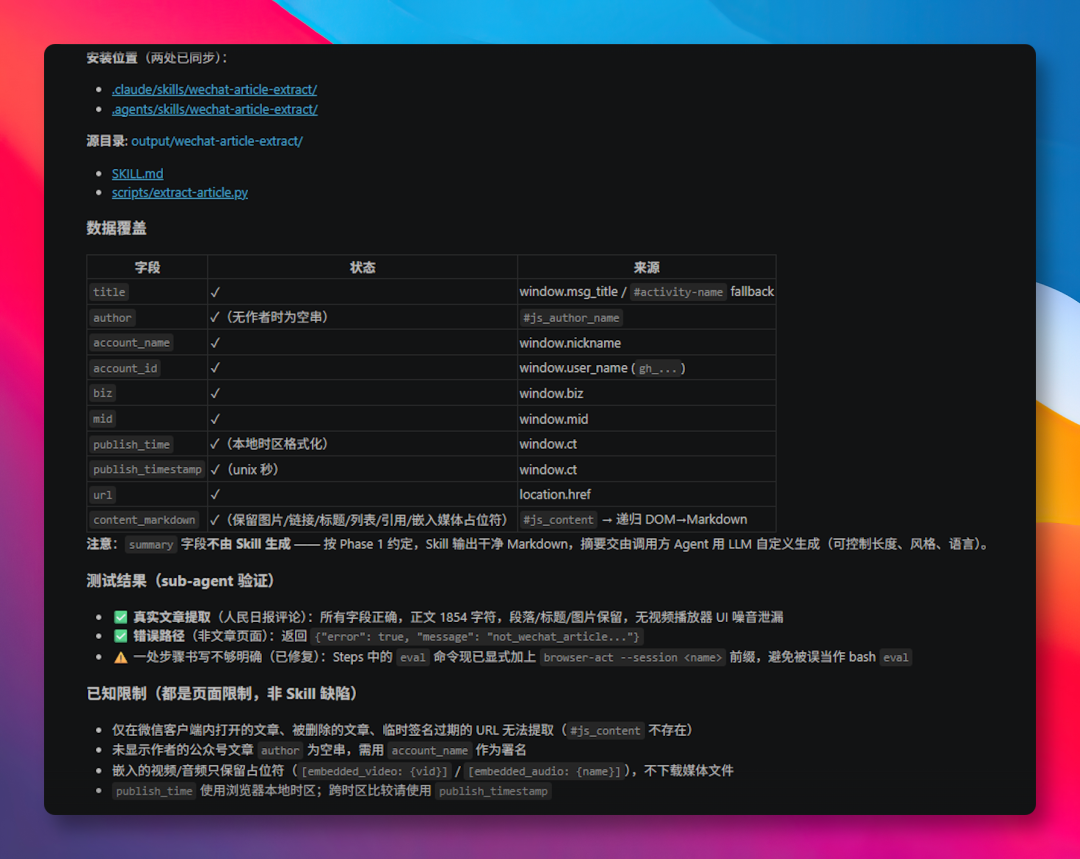The height and width of the screenshot is (859, 1080).
Task: Click the window.nickname source cell
Action: (x=647, y=343)
